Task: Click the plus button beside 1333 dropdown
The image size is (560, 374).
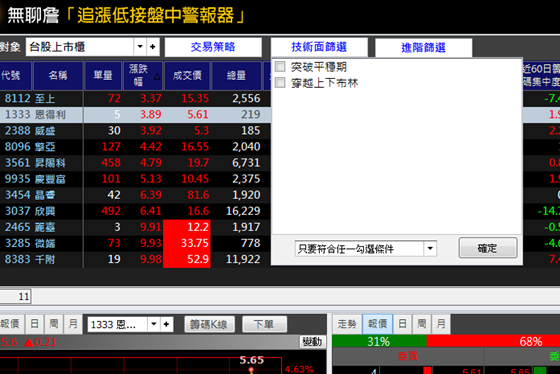Action: (166, 324)
